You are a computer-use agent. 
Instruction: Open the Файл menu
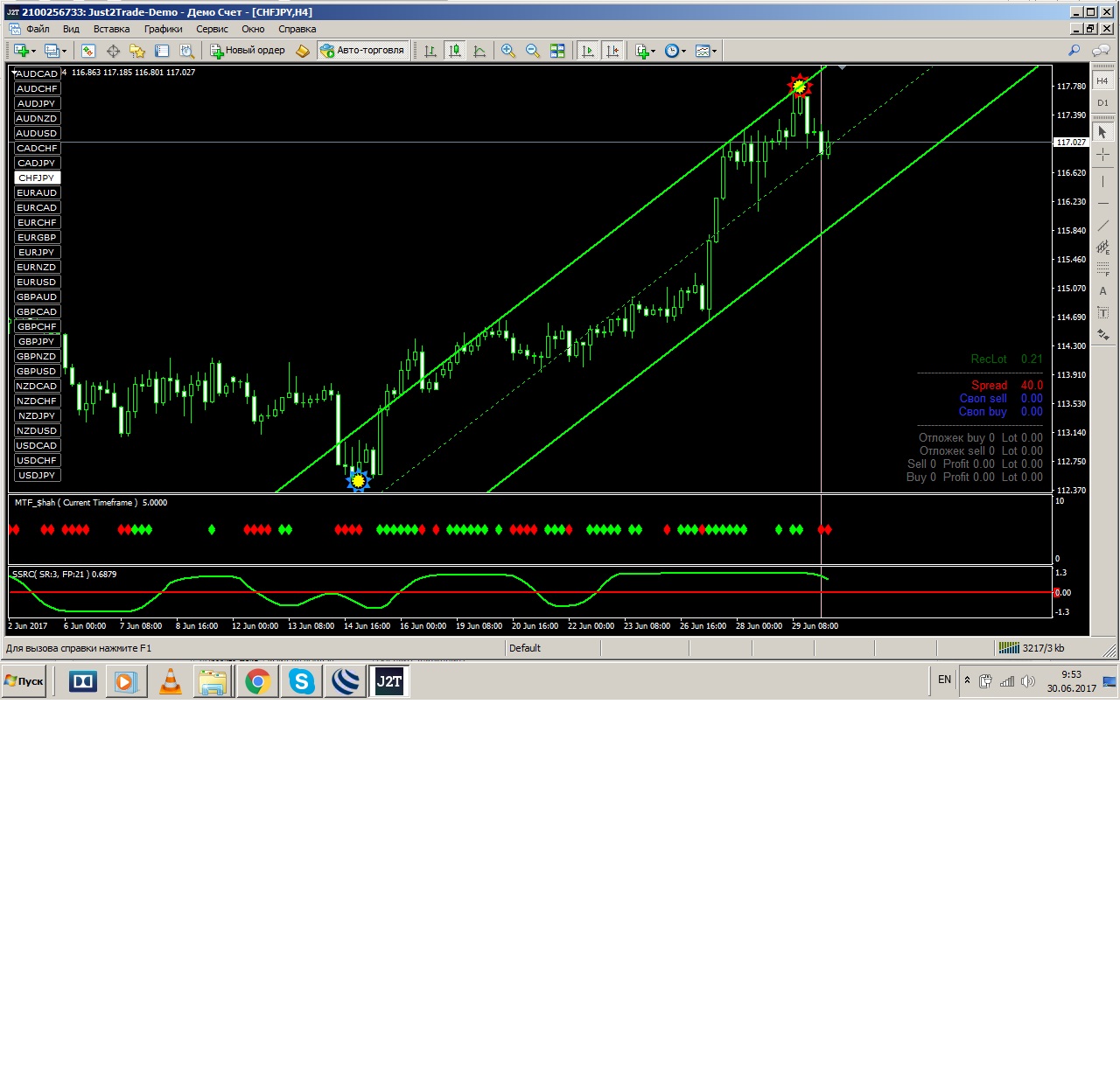coord(38,29)
